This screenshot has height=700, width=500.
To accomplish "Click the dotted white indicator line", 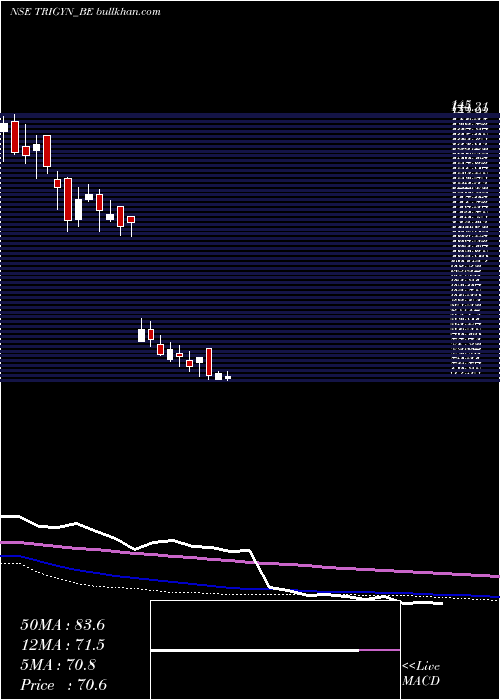I will (250, 593).
